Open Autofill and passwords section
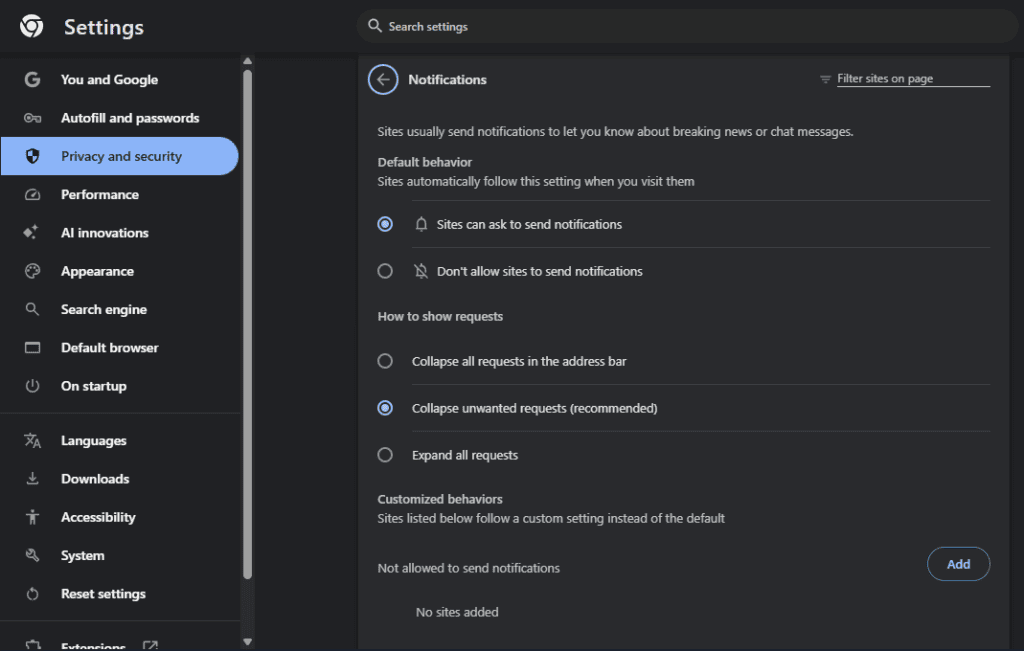Viewport: 1024px width, 651px height. tap(120, 118)
